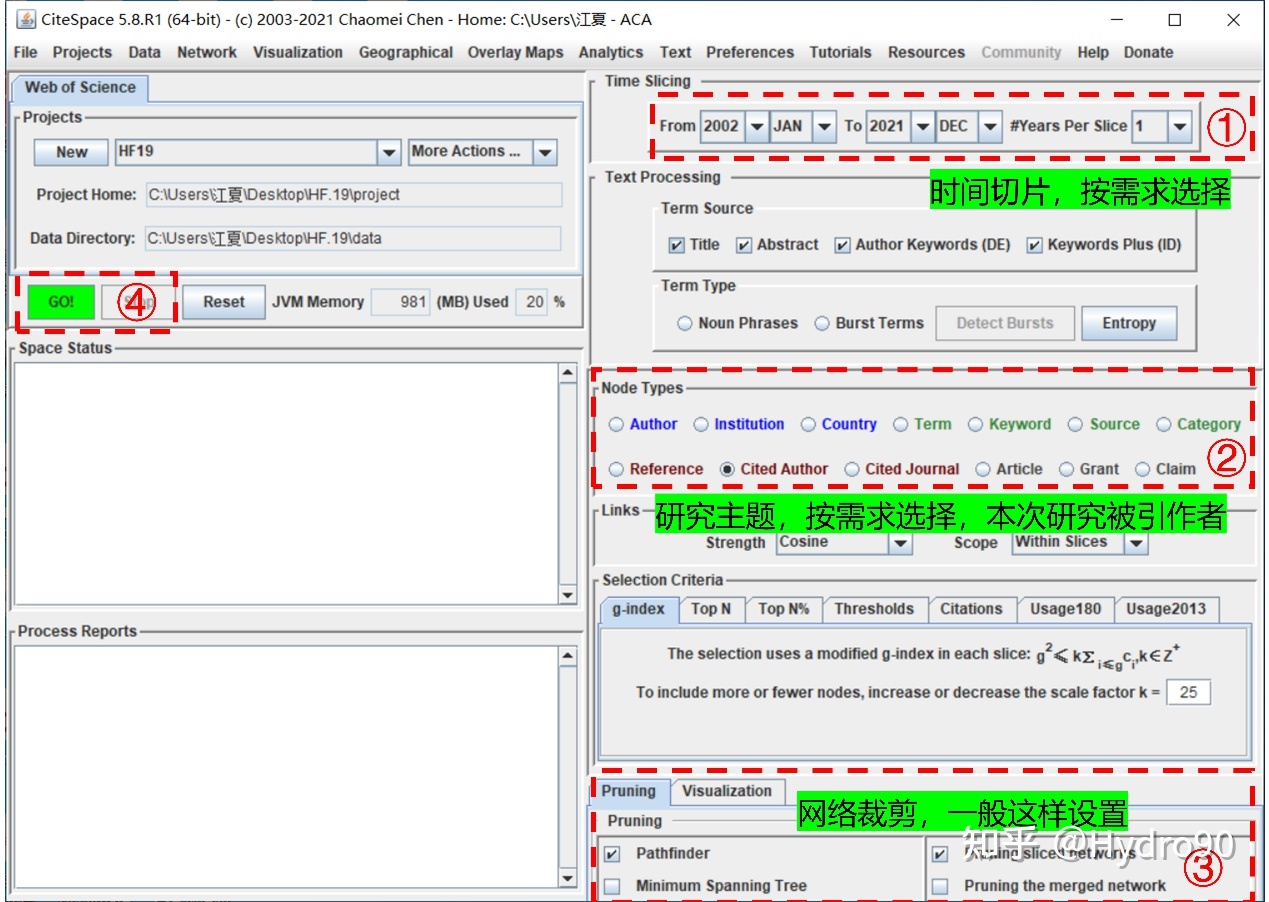This screenshot has height=902, width=1269.
Task: Click the Project Home path field
Action: coord(354,195)
